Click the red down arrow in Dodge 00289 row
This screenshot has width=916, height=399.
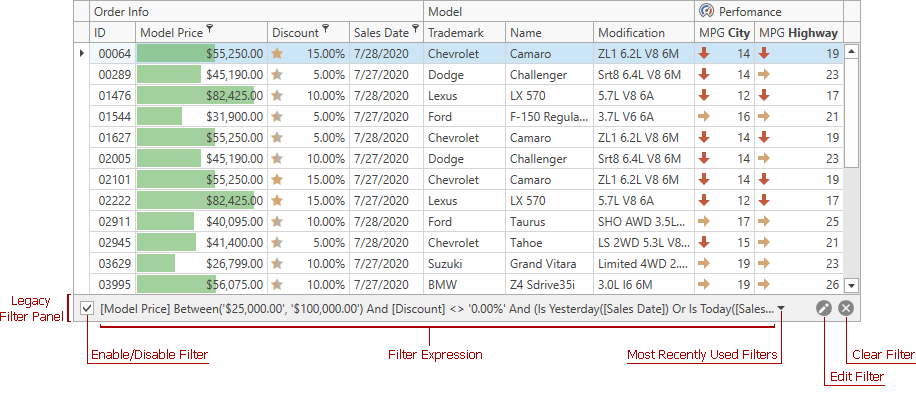click(704, 74)
